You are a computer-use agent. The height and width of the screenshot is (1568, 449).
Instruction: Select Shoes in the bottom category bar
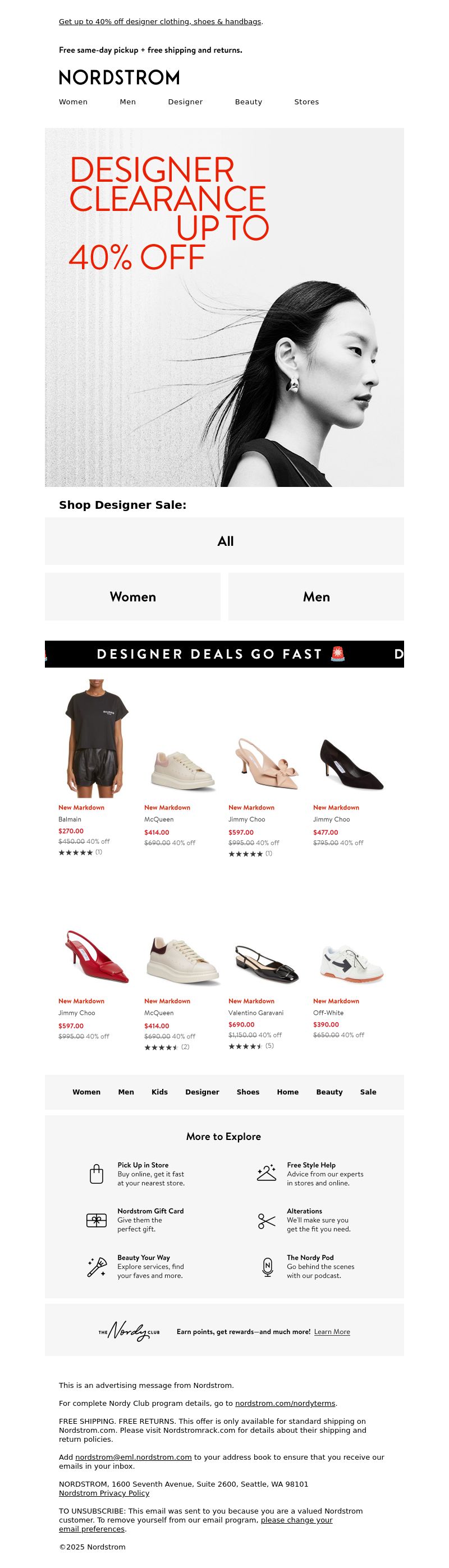(248, 1092)
